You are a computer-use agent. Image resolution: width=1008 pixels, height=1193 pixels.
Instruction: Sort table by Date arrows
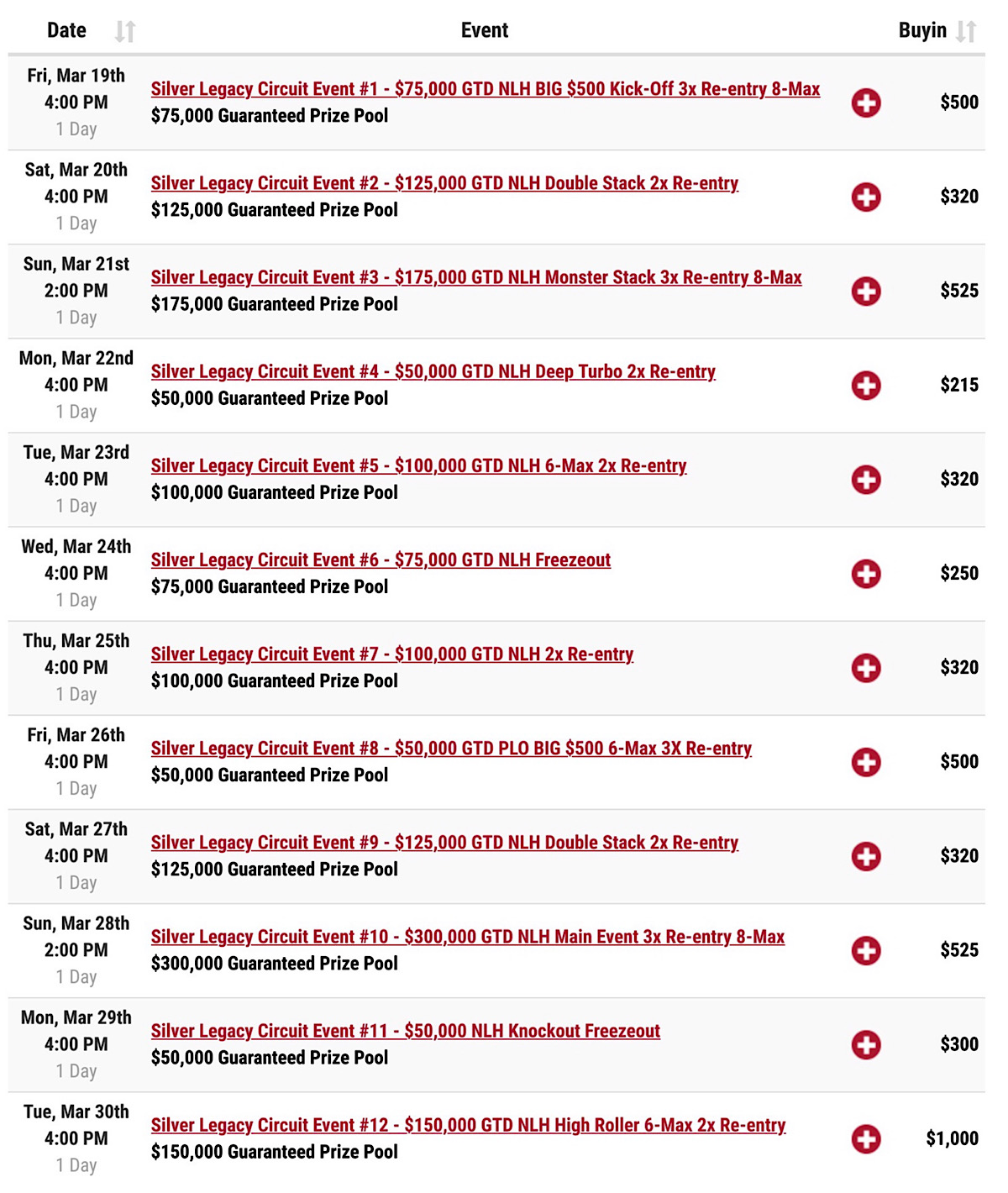pyautogui.click(x=125, y=31)
